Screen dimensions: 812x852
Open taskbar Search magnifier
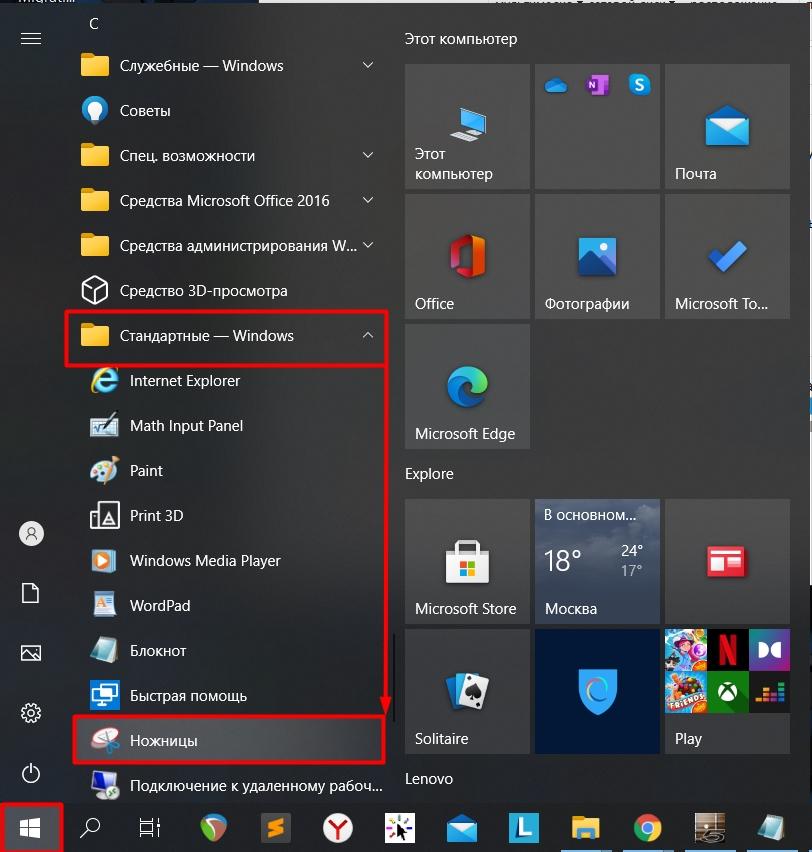pyautogui.click(x=90, y=828)
